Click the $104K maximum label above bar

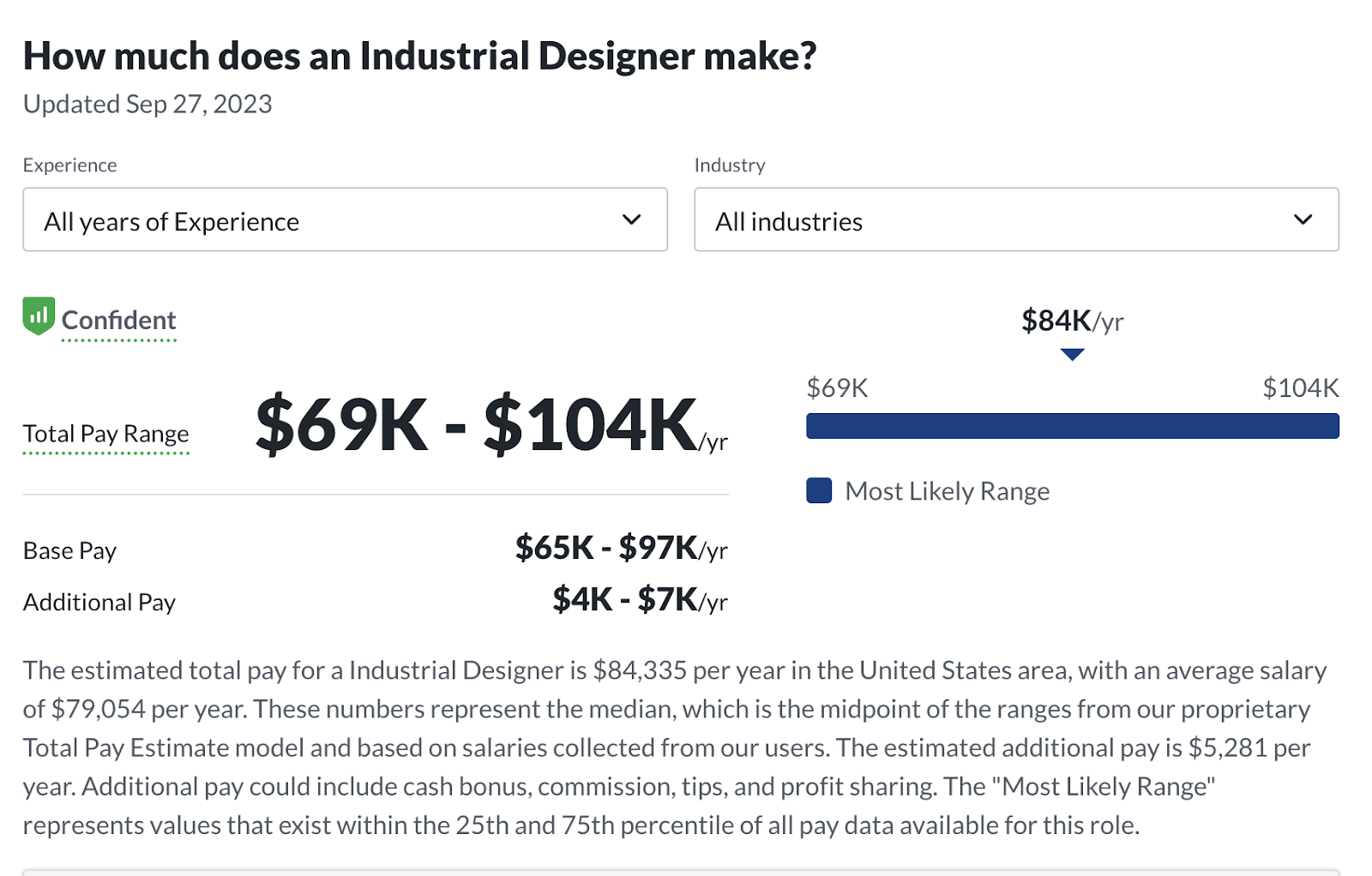1300,388
